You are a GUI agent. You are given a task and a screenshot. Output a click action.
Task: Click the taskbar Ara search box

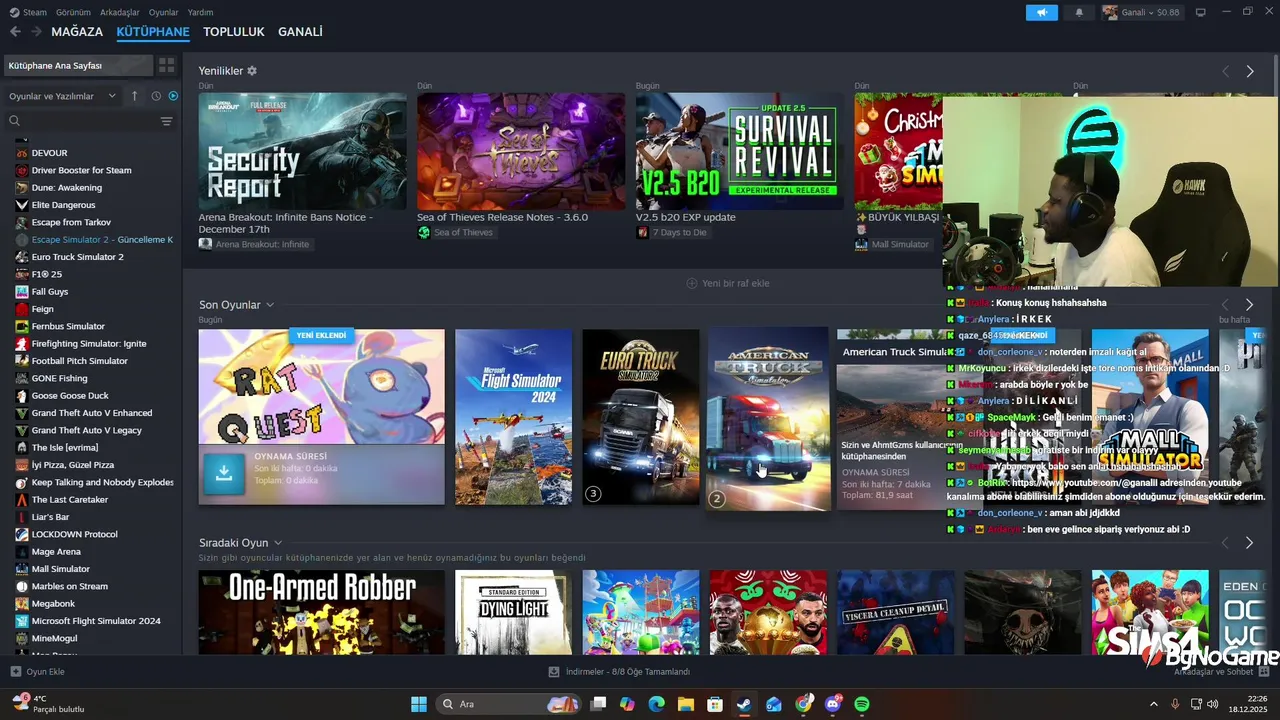(508, 704)
